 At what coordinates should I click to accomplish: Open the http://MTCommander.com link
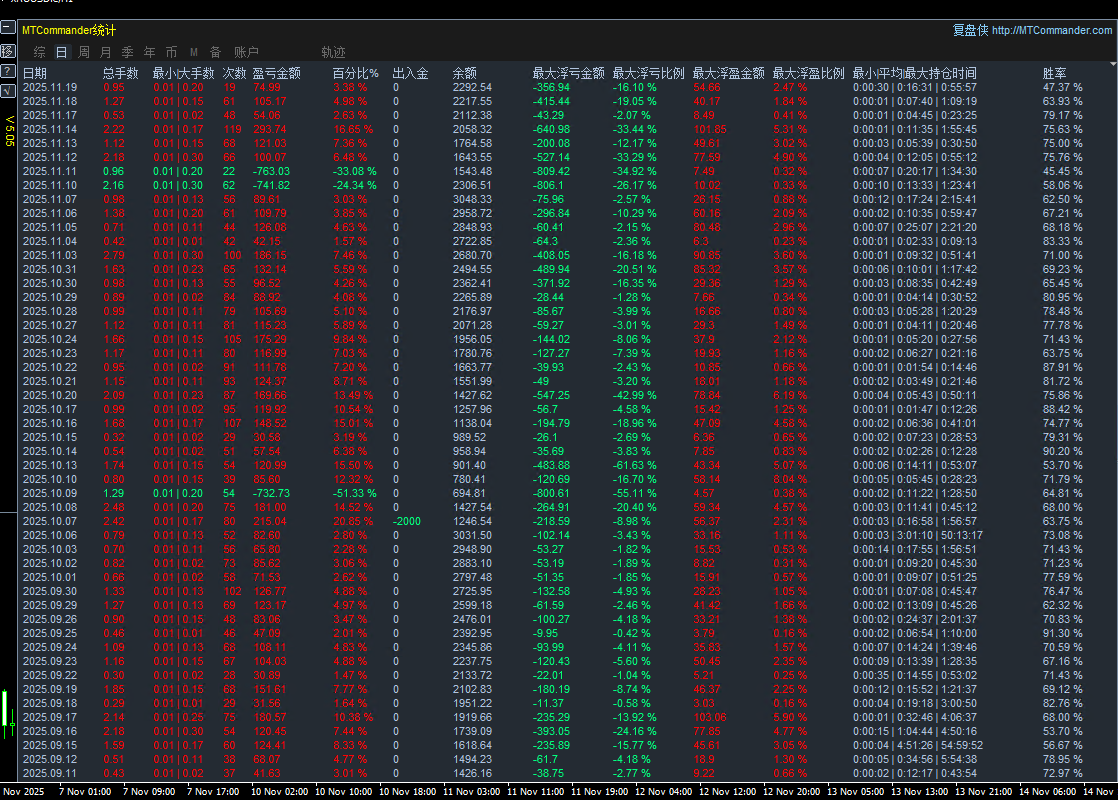click(x=1052, y=30)
